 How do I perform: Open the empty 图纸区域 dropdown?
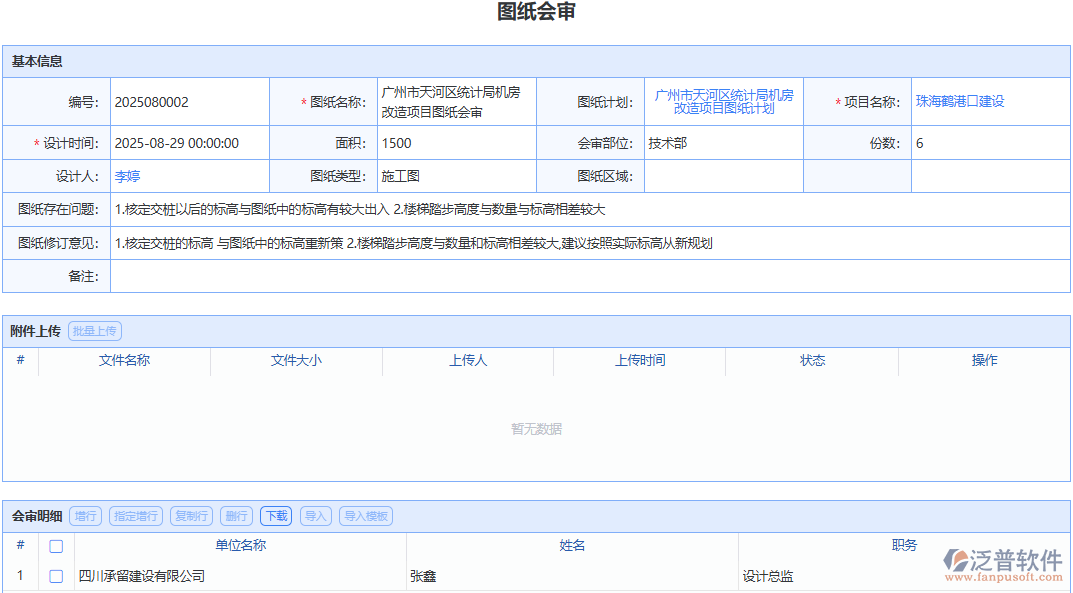(x=725, y=175)
